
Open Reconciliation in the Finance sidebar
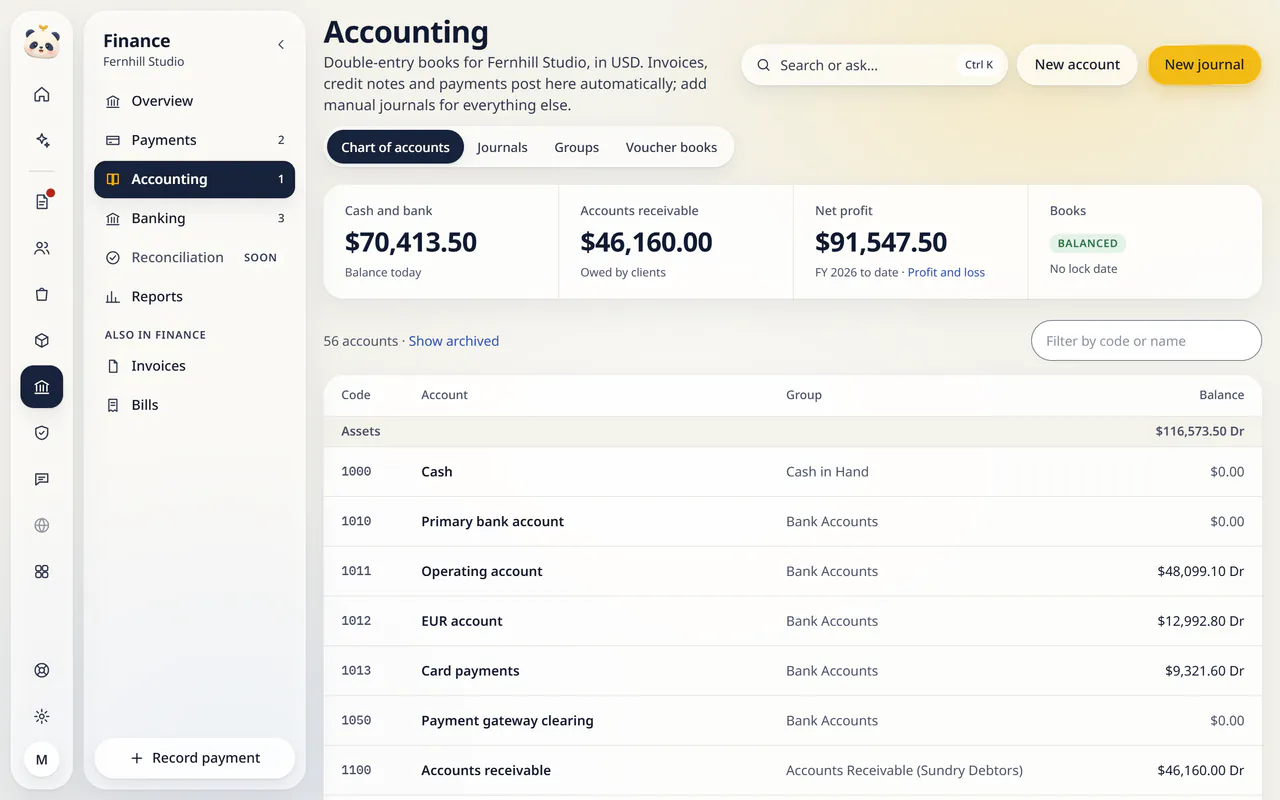coord(194,257)
